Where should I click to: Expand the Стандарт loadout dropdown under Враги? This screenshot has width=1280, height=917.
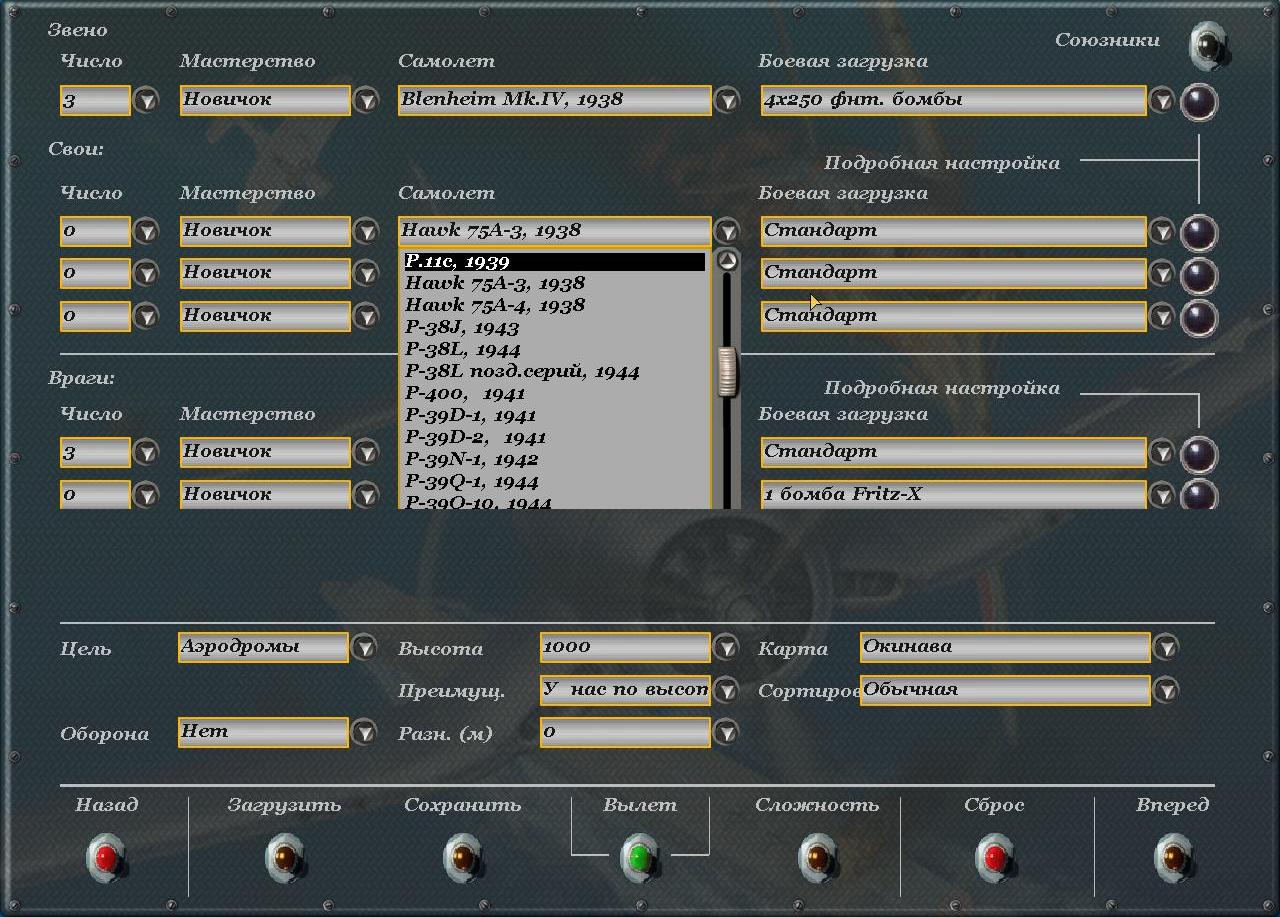point(1161,453)
